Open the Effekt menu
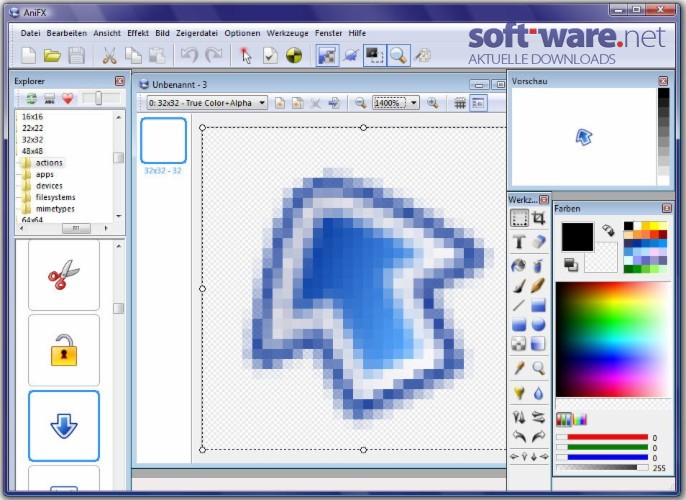 tap(138, 33)
